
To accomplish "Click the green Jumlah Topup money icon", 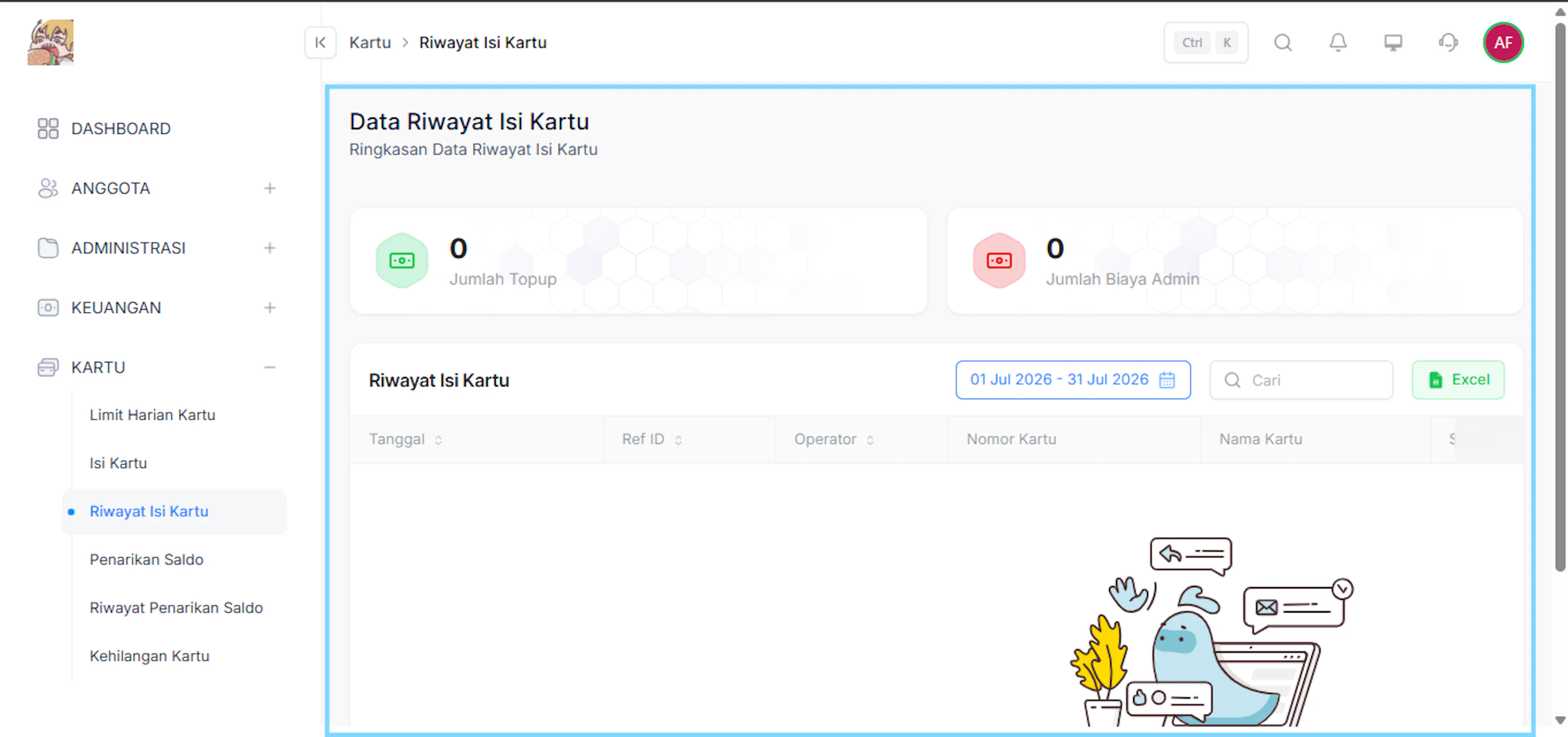I will coord(402,260).
